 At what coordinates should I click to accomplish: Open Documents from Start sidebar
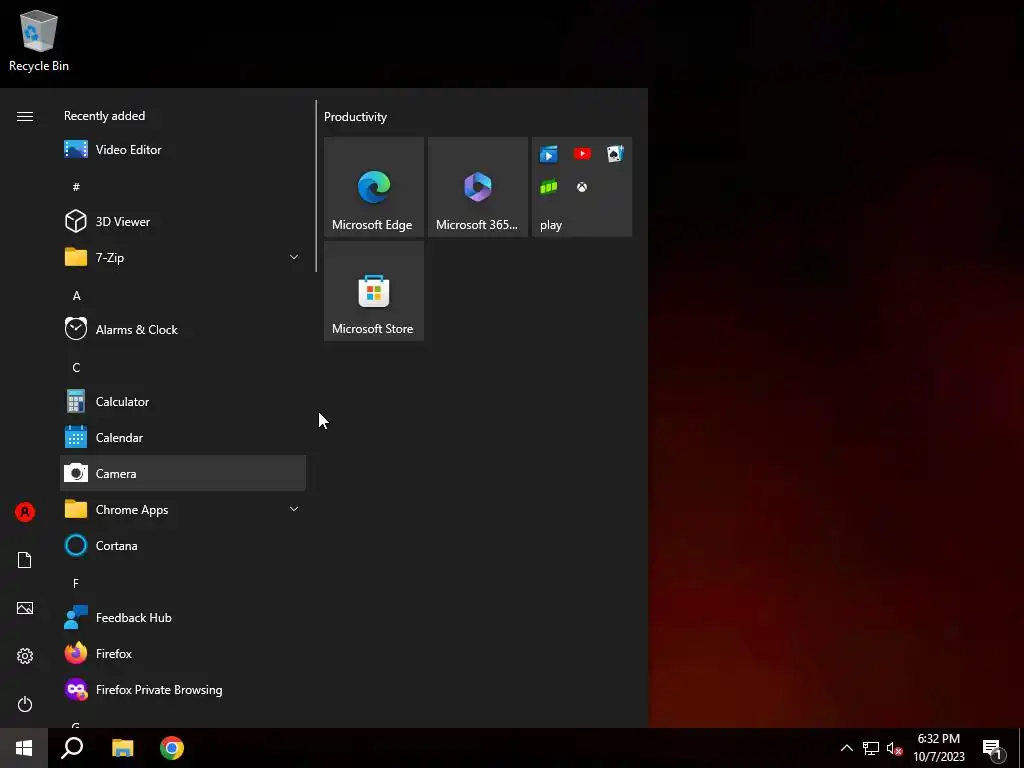tap(25, 560)
